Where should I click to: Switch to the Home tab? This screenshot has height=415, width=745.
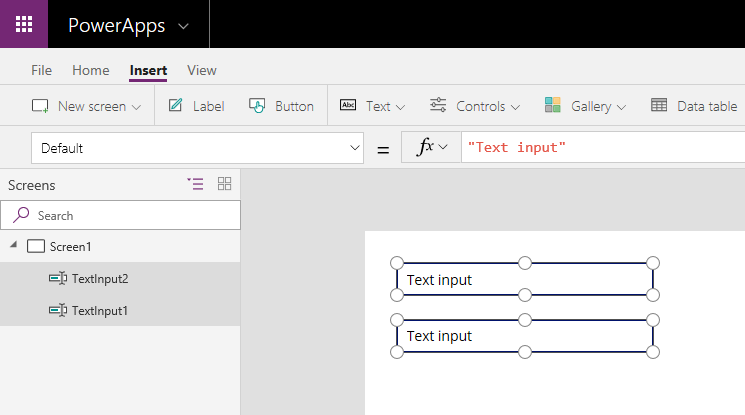pos(90,70)
